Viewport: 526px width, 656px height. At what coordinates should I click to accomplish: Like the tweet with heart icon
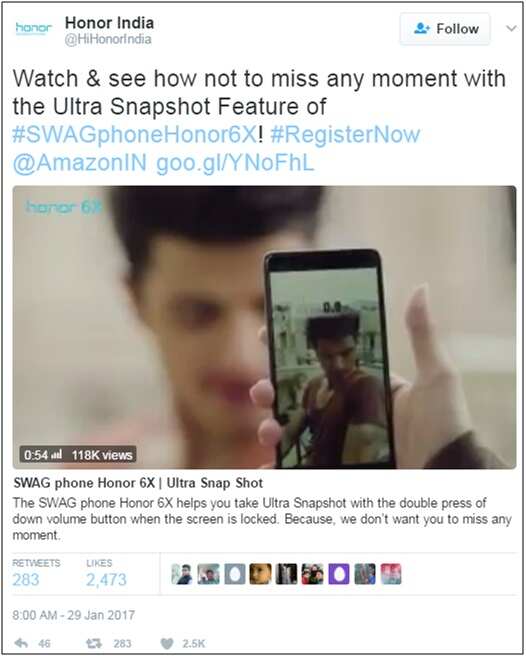click(x=167, y=643)
